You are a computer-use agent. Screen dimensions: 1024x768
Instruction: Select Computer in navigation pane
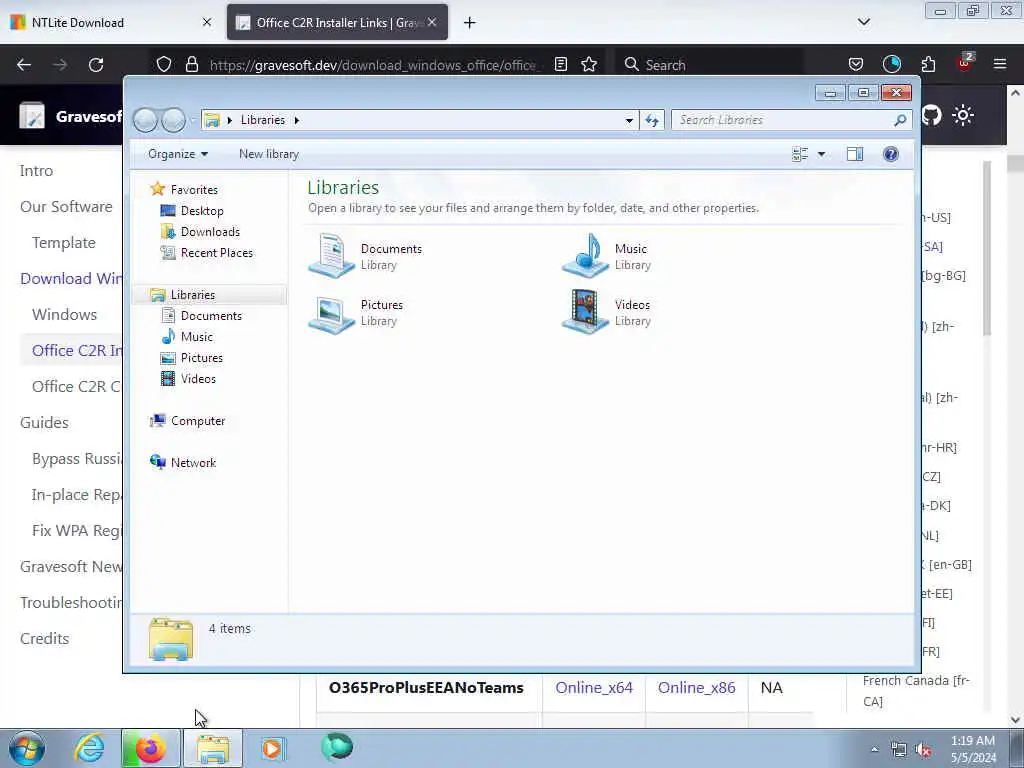click(188, 421)
